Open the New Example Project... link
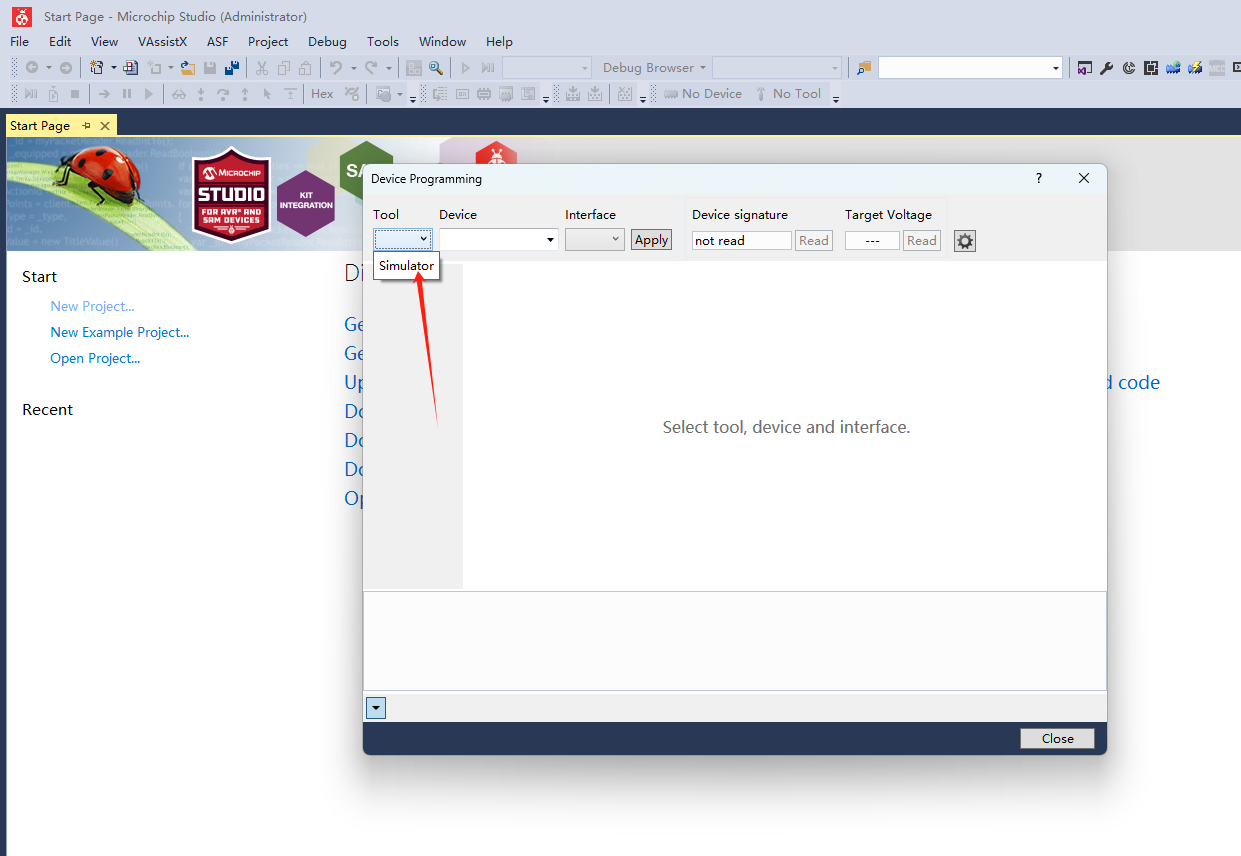The width and height of the screenshot is (1241, 856). coord(120,332)
